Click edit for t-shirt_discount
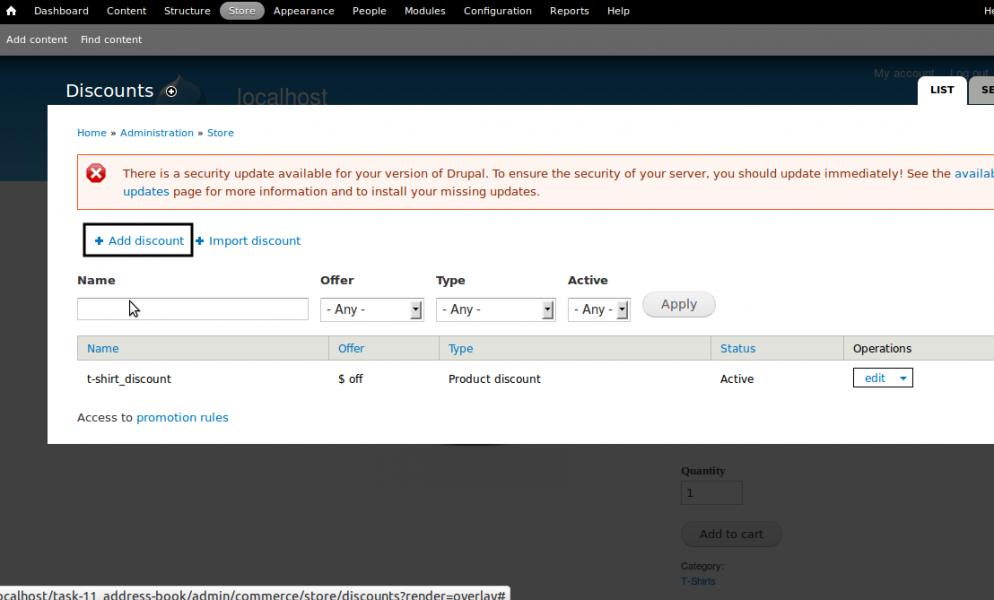The height and width of the screenshot is (600, 994). coord(874,378)
